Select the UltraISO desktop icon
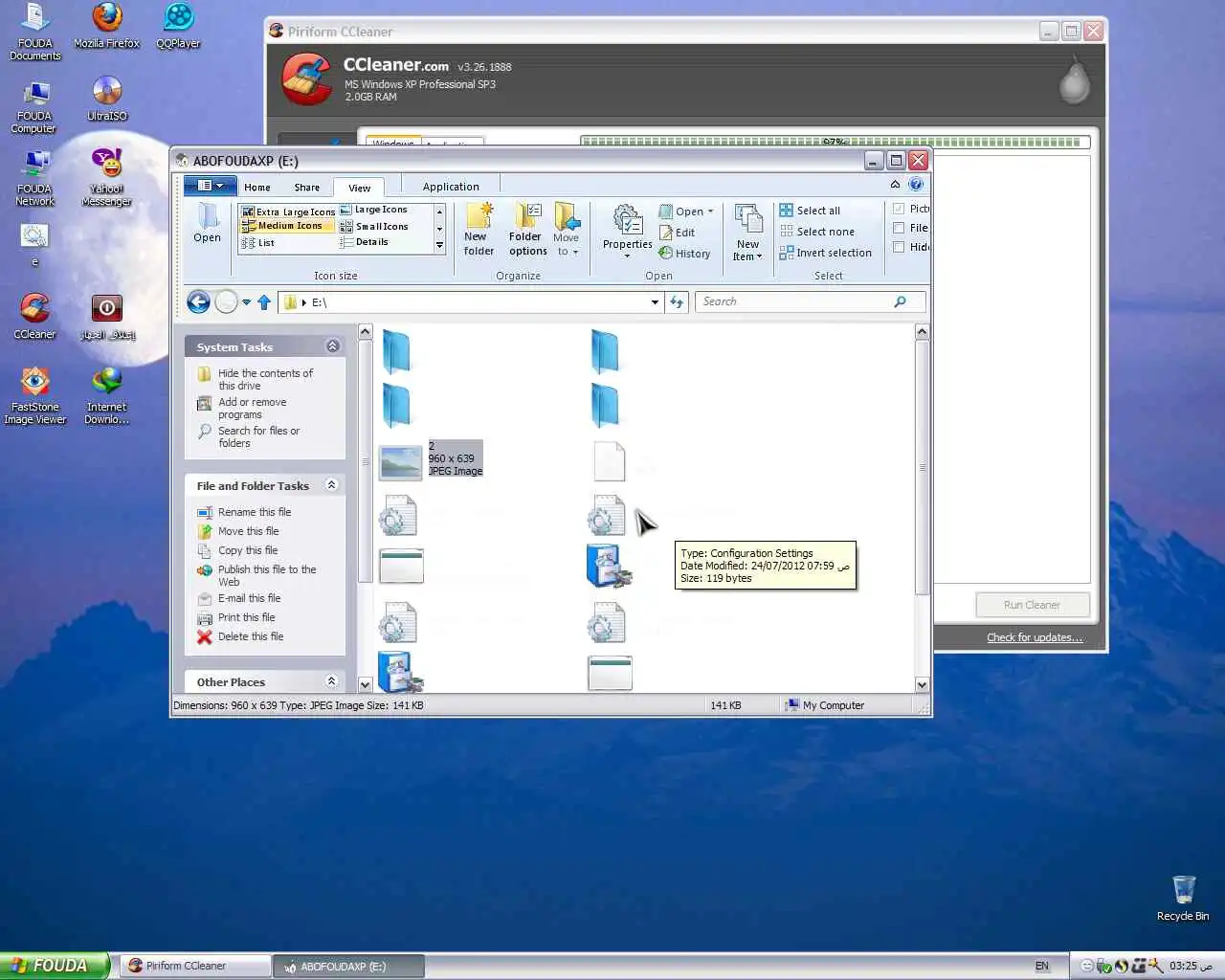 (x=107, y=100)
